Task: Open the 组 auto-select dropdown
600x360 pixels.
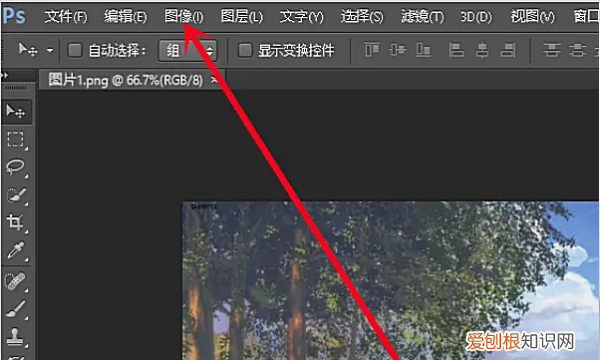Action: [188, 50]
